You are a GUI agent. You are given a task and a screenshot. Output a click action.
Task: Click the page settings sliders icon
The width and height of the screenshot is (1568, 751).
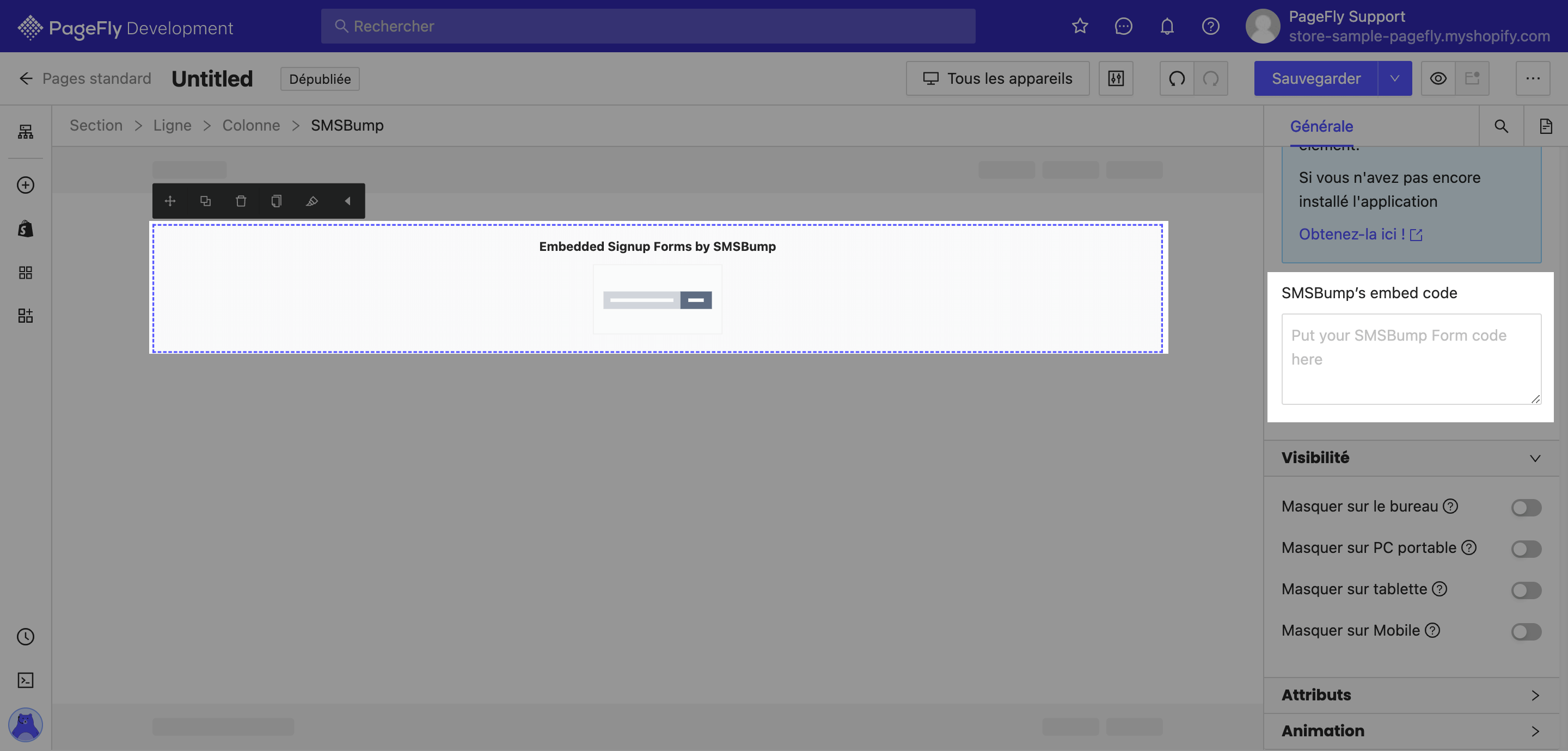point(1116,78)
